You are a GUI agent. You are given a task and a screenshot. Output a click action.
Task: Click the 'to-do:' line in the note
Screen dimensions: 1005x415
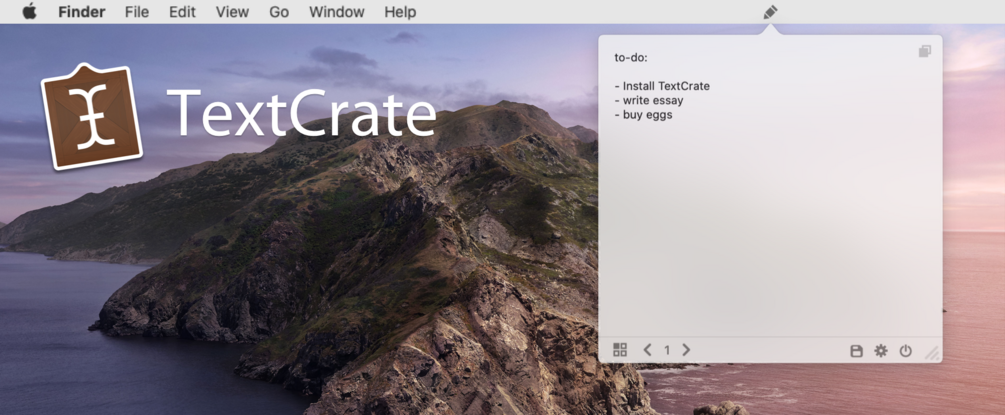point(631,58)
